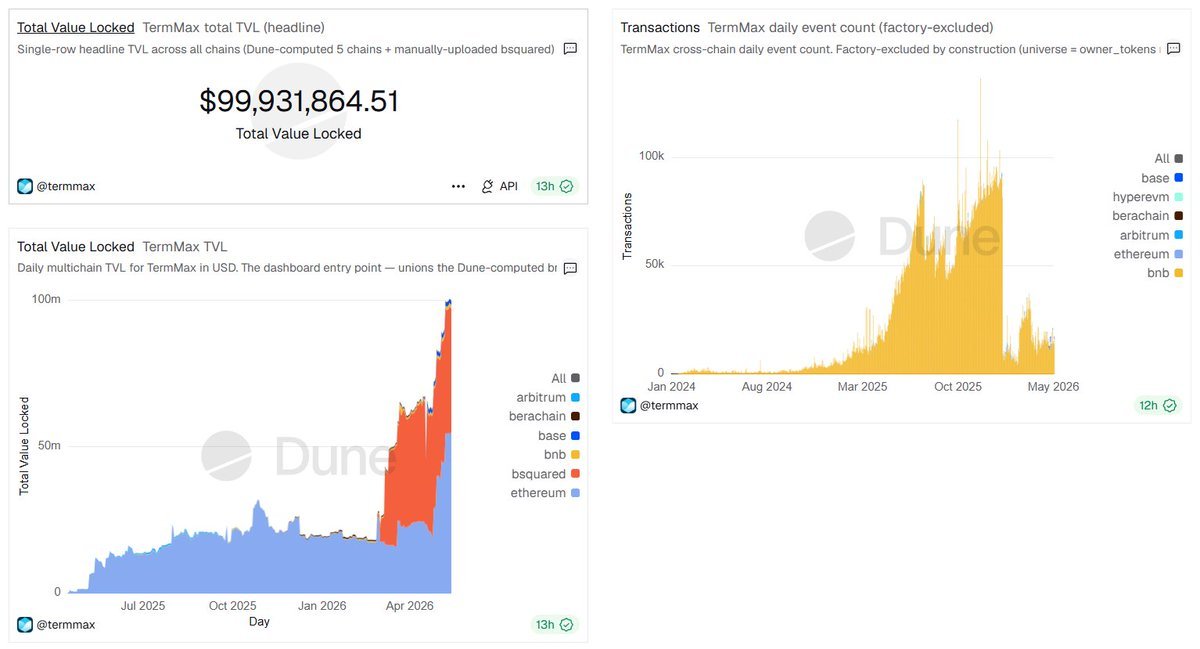Screen dimensions: 1200x649
Task: Open Total Value Locked title of TermMax TVL chart
Action: pos(76,247)
